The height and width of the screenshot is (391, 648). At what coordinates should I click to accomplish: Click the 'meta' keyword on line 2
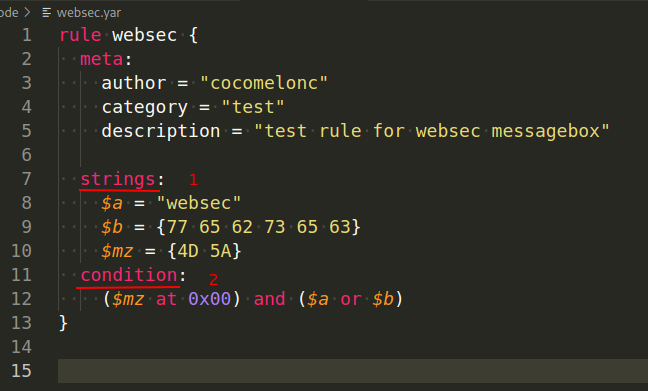(x=102, y=59)
